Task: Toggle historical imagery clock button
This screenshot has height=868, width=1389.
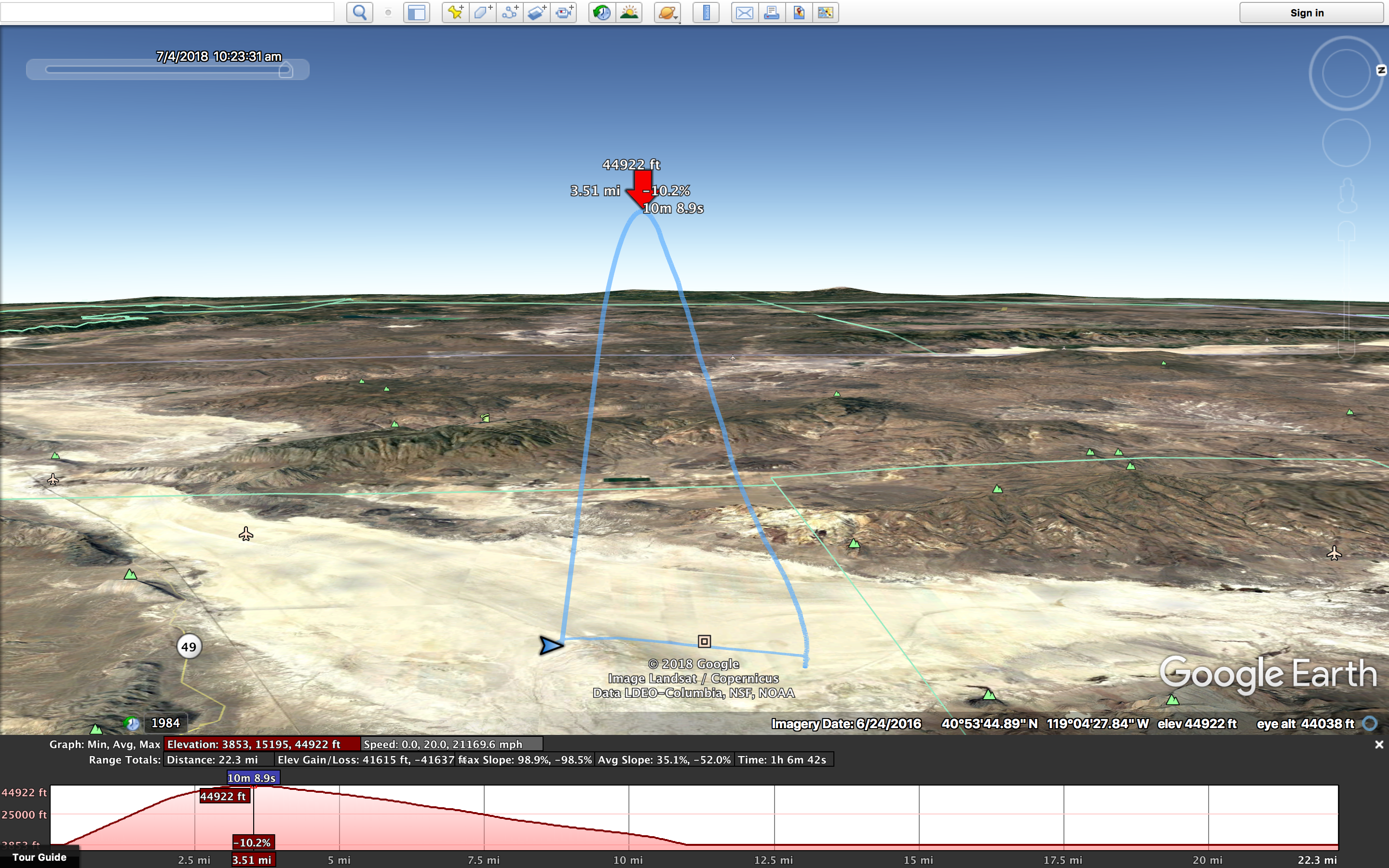Action: [x=601, y=13]
